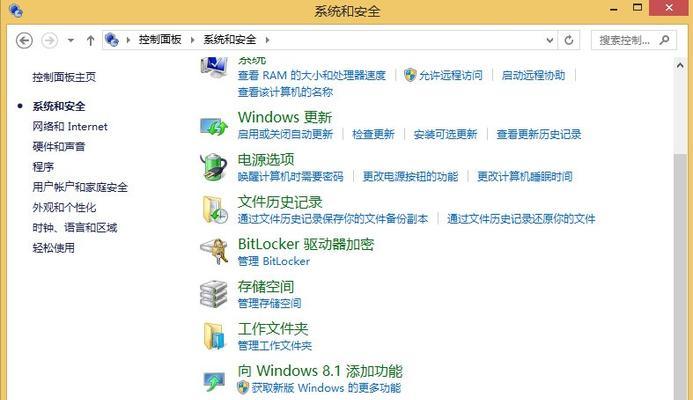The width and height of the screenshot is (693, 400).
Task: Select 系统和安全 in the breadcrumb path
Action: tap(230, 40)
